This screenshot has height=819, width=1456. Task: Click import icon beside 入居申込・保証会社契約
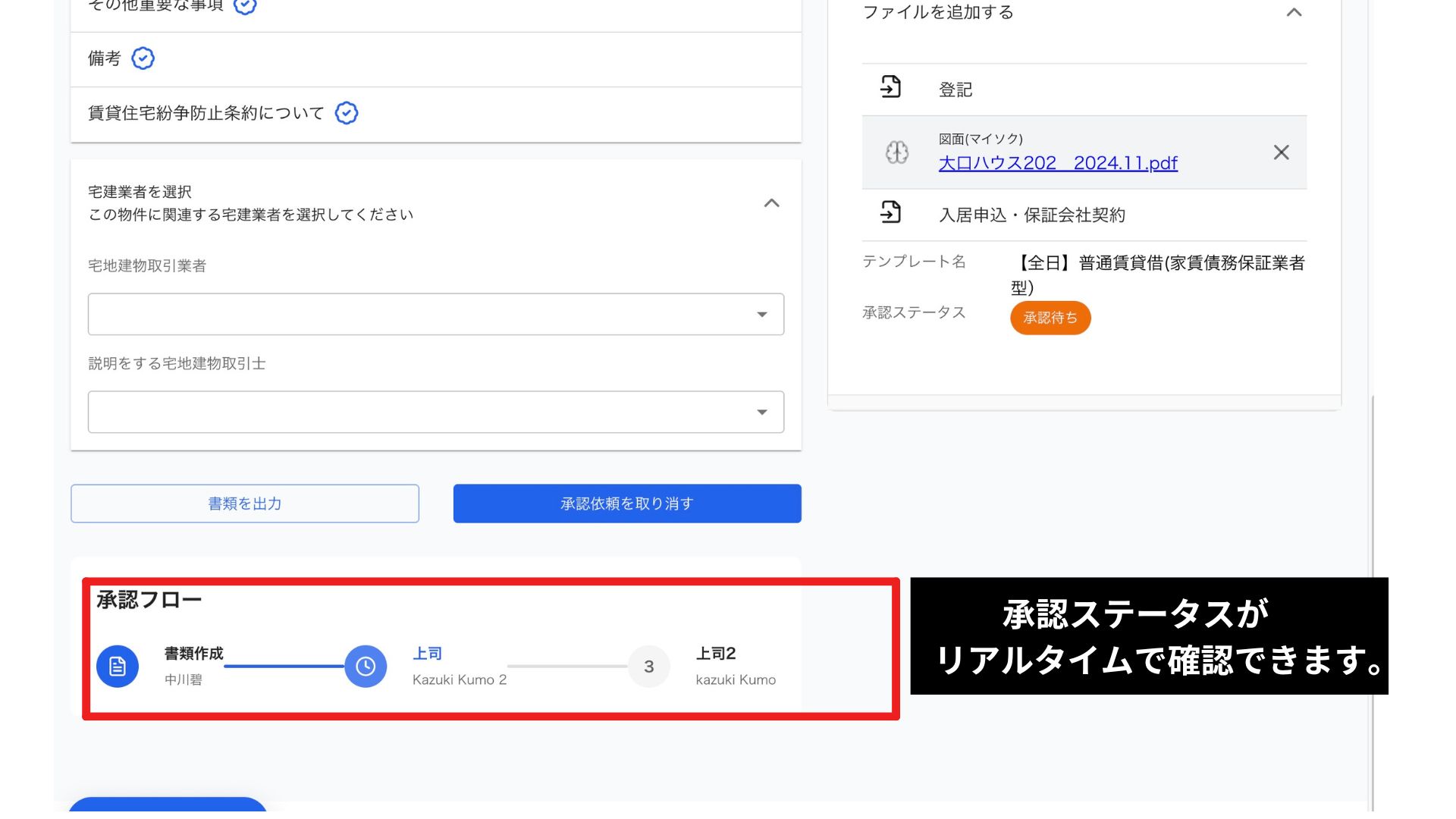[x=891, y=212]
